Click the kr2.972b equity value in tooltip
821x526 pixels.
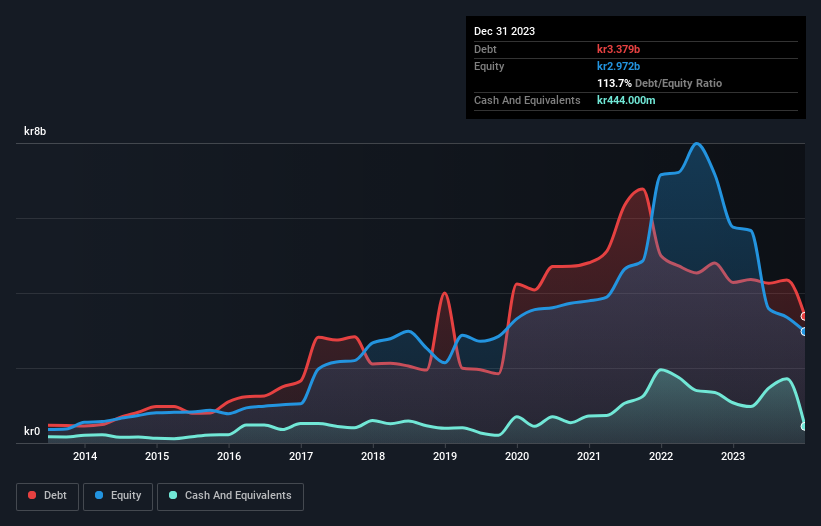pyautogui.click(x=618, y=66)
